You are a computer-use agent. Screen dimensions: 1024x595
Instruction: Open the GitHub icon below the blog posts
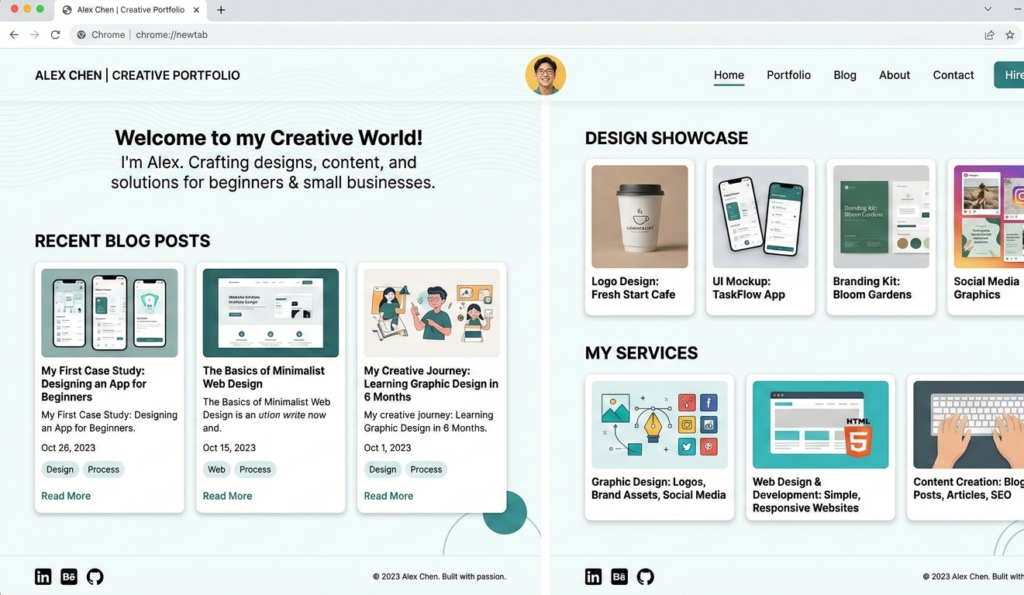click(x=95, y=577)
